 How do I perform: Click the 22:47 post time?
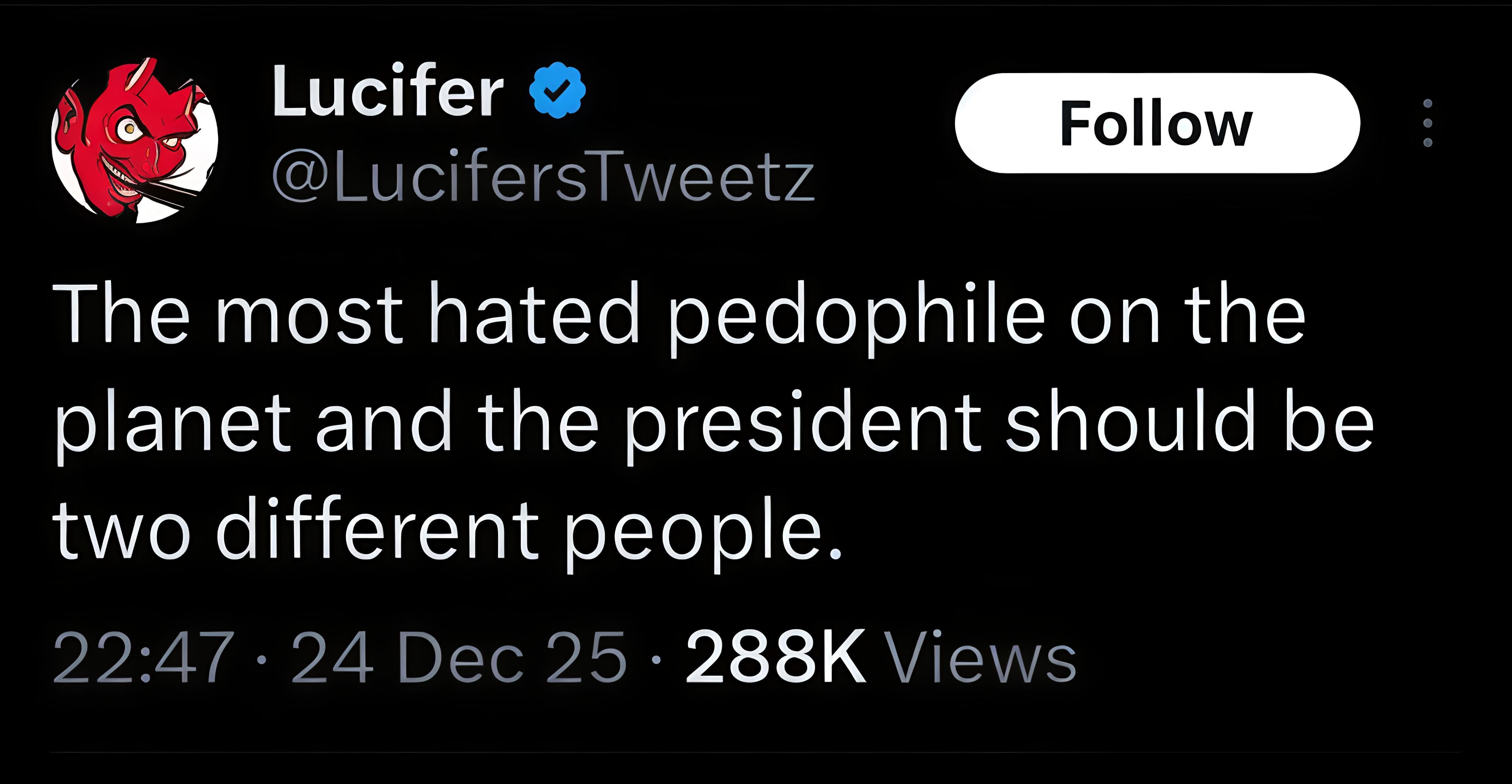tap(143, 657)
